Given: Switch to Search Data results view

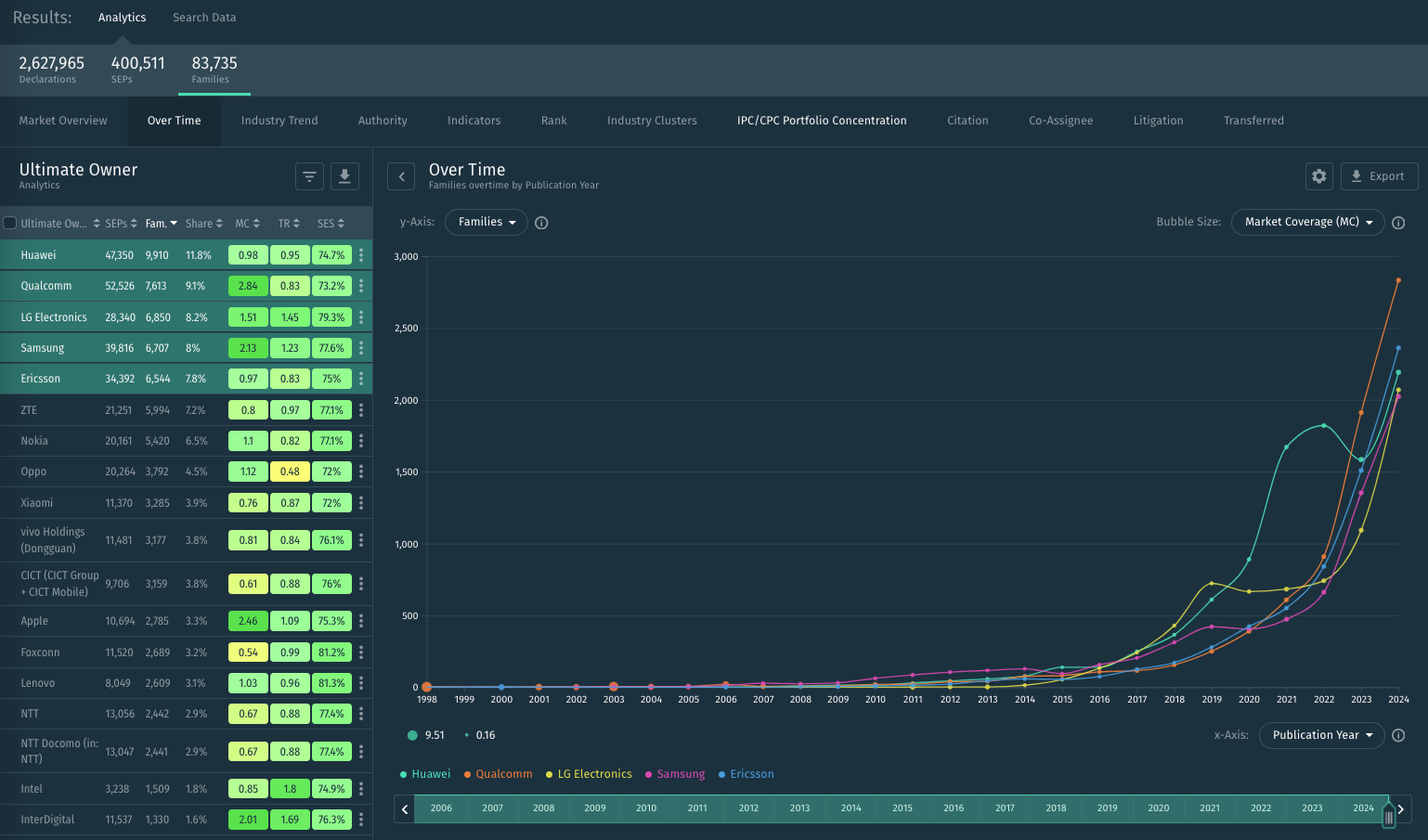Looking at the screenshot, I should click(x=204, y=18).
